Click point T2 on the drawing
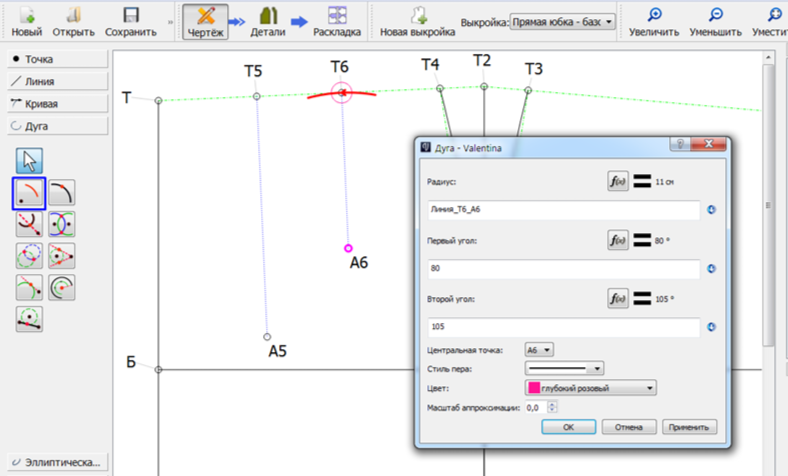Image resolution: width=788 pixels, height=476 pixels. tap(484, 86)
